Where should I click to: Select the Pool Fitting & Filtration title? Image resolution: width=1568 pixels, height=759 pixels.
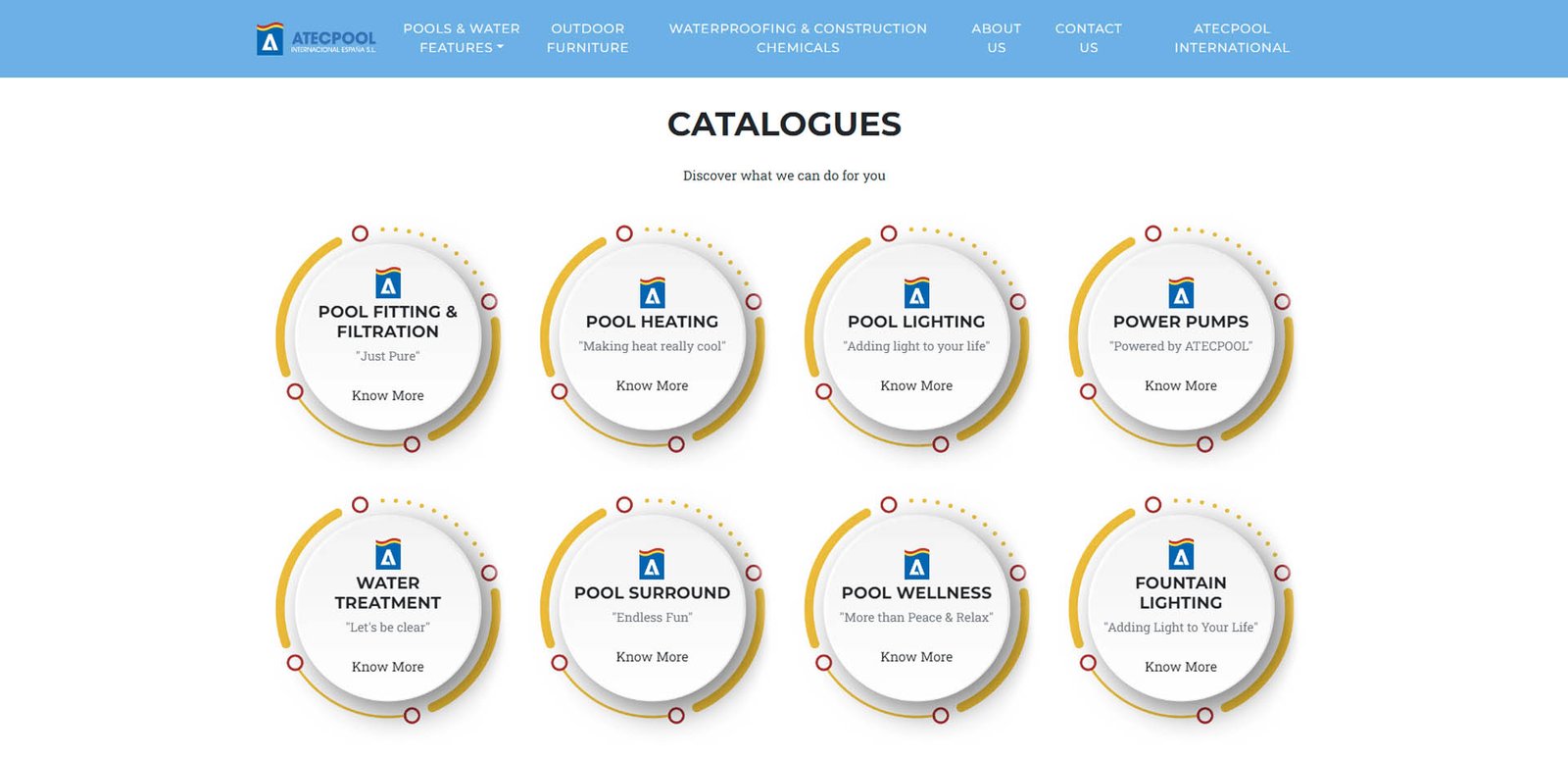click(x=388, y=322)
